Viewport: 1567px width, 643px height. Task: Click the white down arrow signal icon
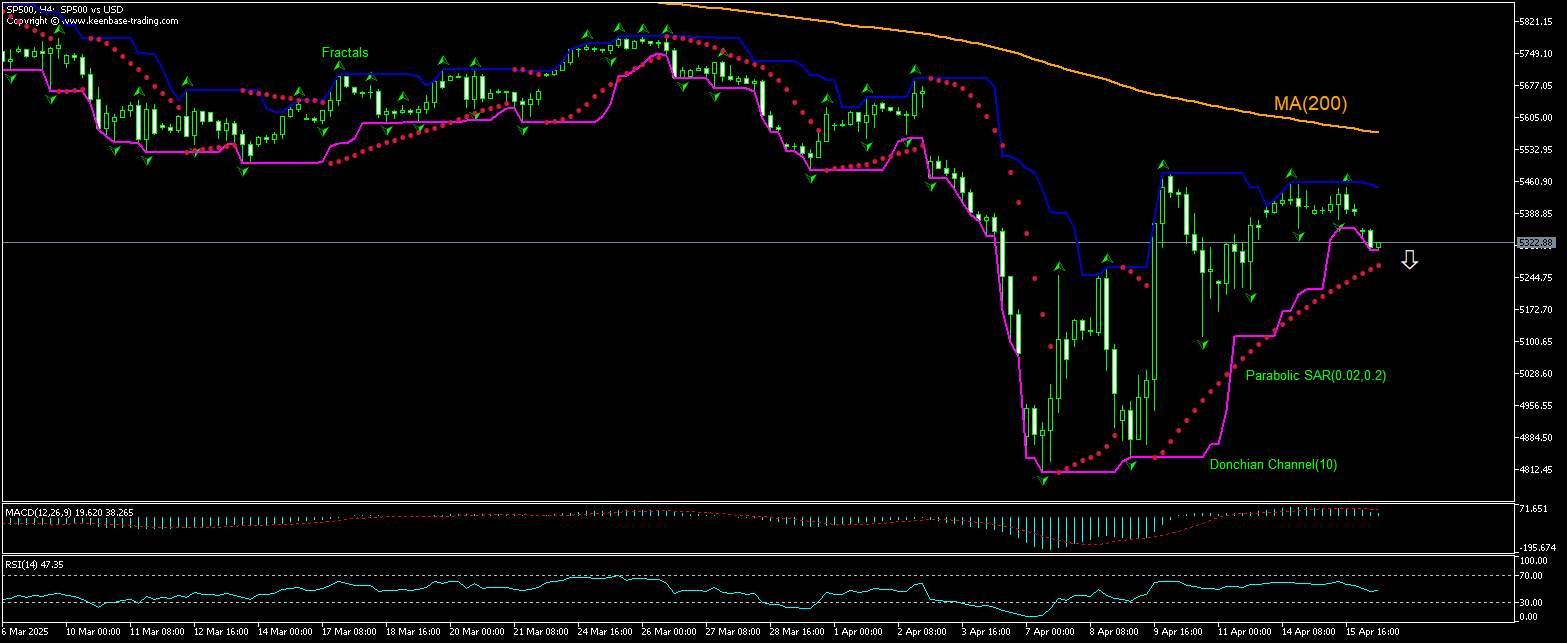tap(1409, 260)
